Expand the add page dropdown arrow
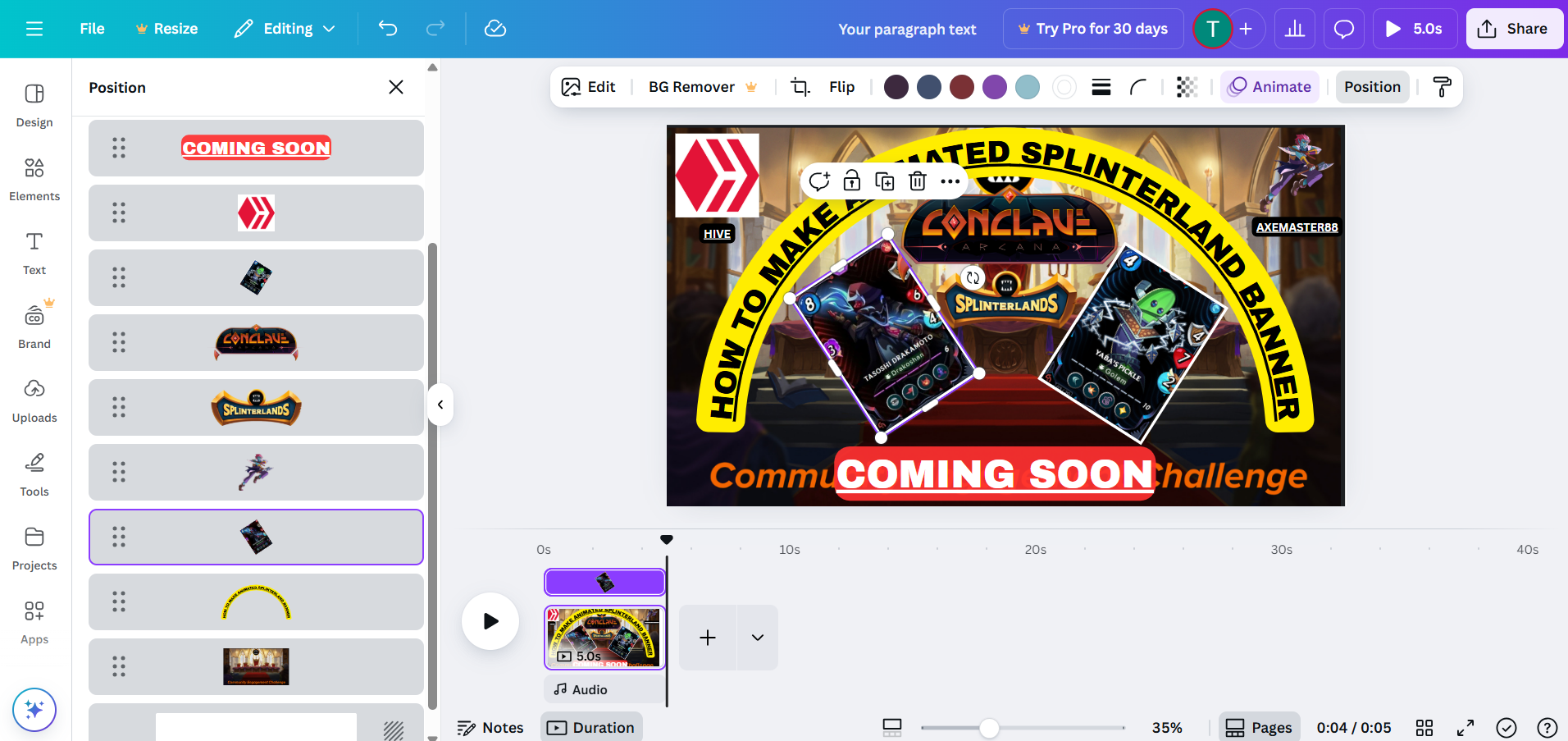Viewport: 1568px width, 741px height. pyautogui.click(x=758, y=638)
